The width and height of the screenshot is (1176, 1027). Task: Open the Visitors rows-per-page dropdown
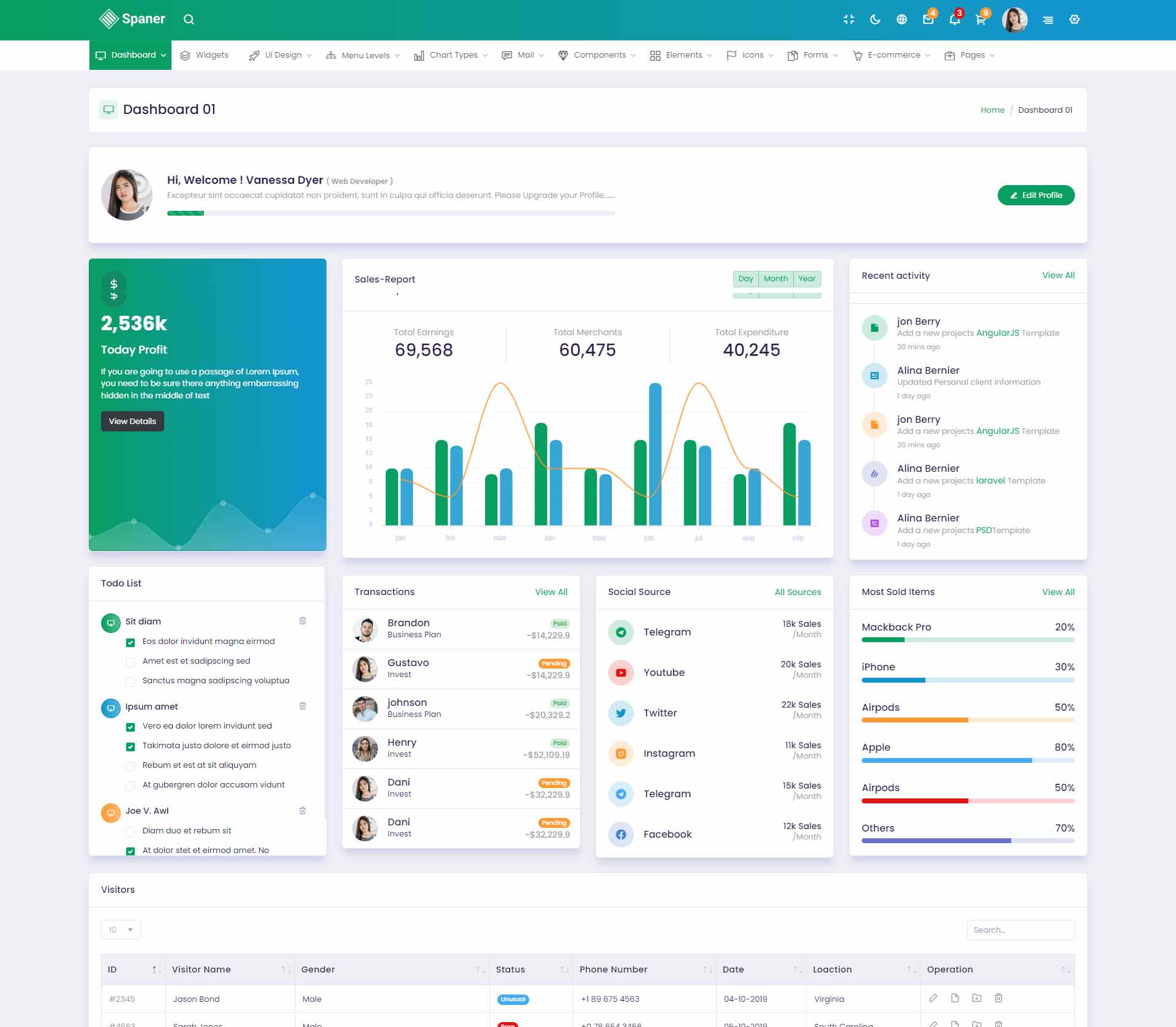pyautogui.click(x=121, y=930)
